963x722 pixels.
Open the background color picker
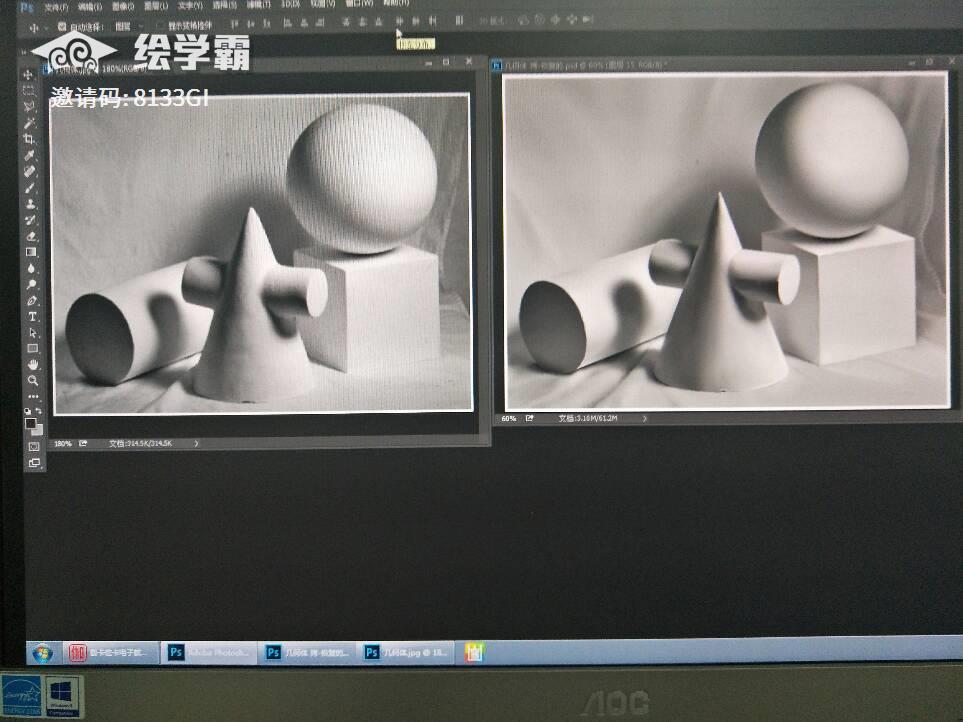pos(39,430)
